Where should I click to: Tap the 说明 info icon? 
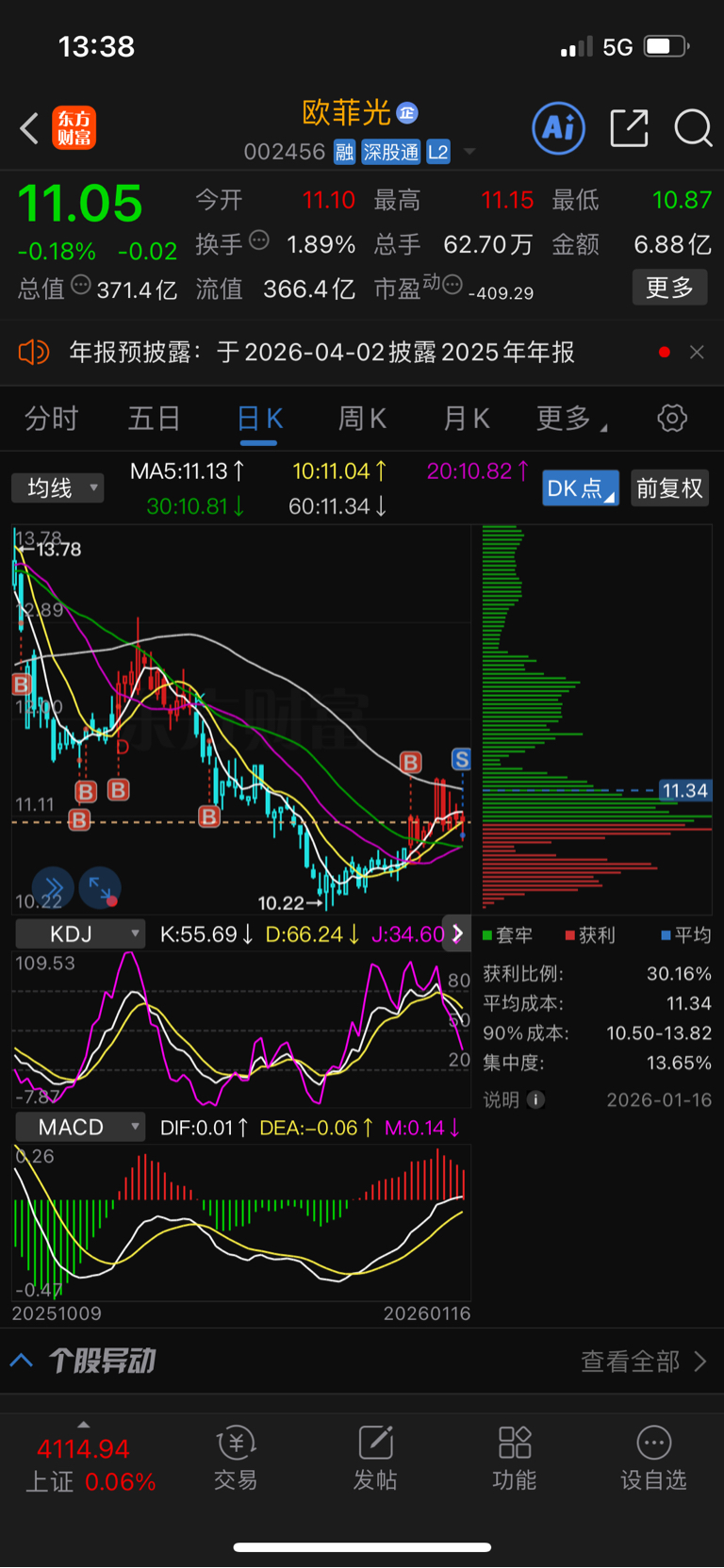pyautogui.click(x=535, y=1099)
